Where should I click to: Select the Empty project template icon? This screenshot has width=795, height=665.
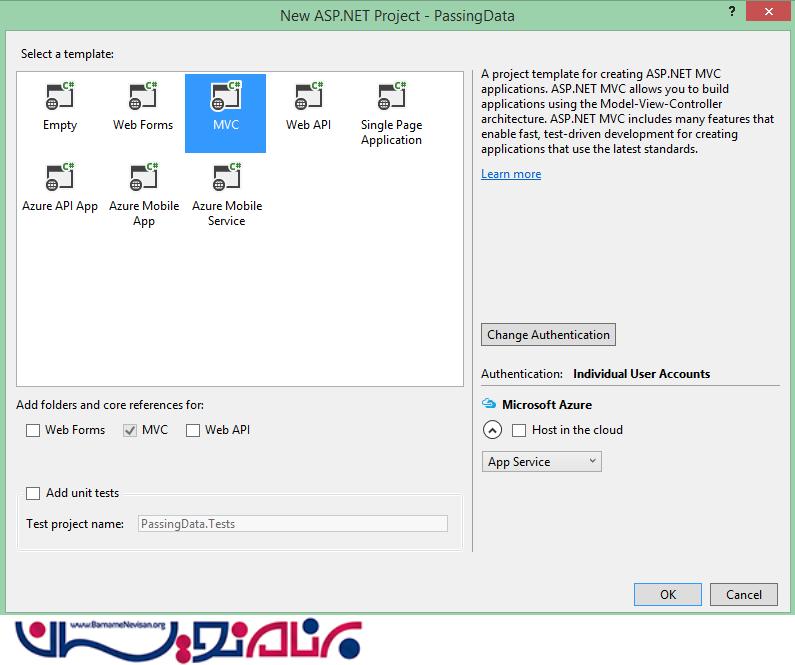59,98
